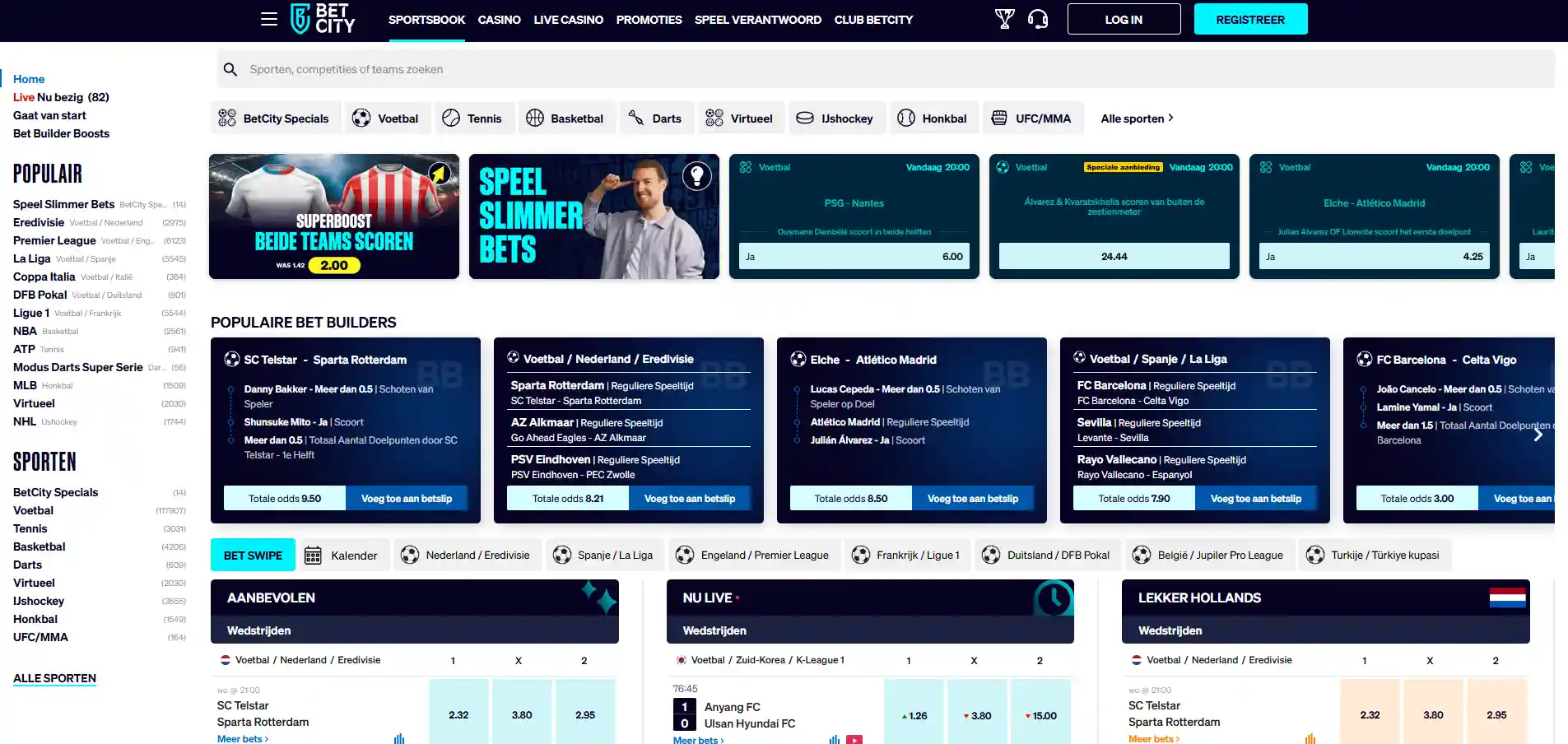Open Speel Verantwoord menu item
1568x744 pixels.
[757, 20]
